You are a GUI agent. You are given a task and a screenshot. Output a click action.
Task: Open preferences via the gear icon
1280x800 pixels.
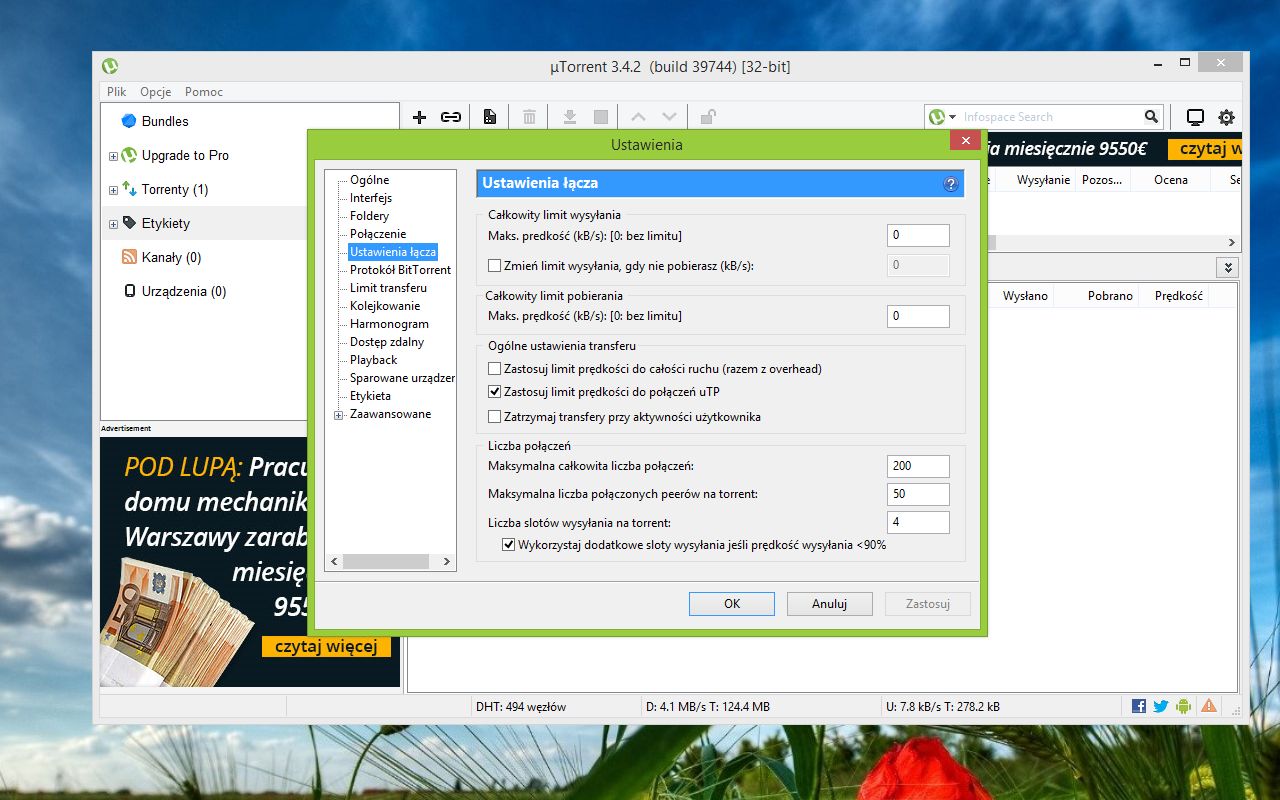pyautogui.click(x=1226, y=117)
